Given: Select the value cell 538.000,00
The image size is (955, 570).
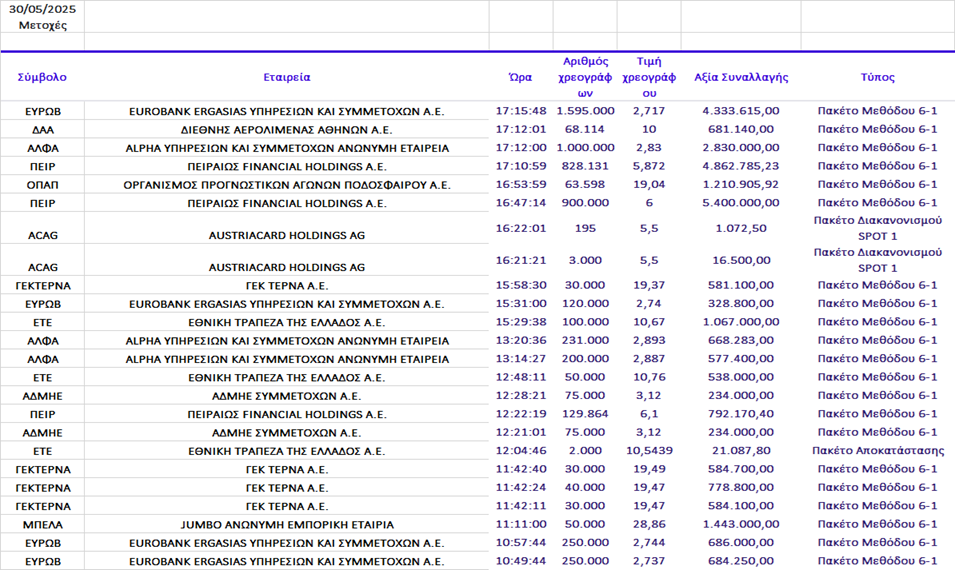Looking at the screenshot, I should (x=741, y=376).
